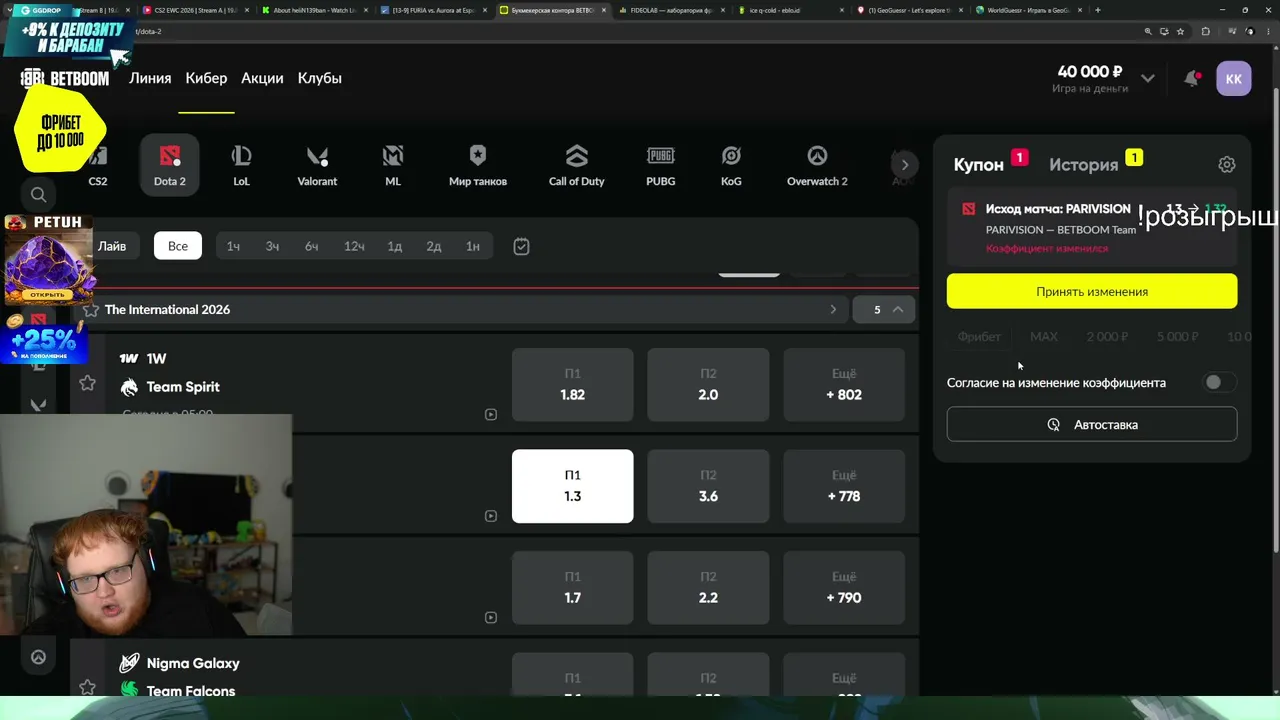Image resolution: width=1280 pixels, height=720 pixels.
Task: Open the stream icon beside the 1.3 odds row
Action: point(490,516)
